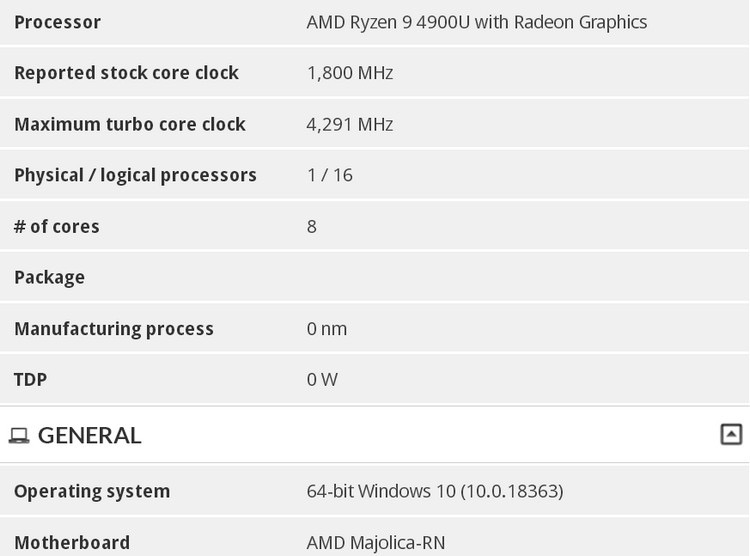This screenshot has height=556, width=750.
Task: Select the 0 W value
Action: [322, 380]
